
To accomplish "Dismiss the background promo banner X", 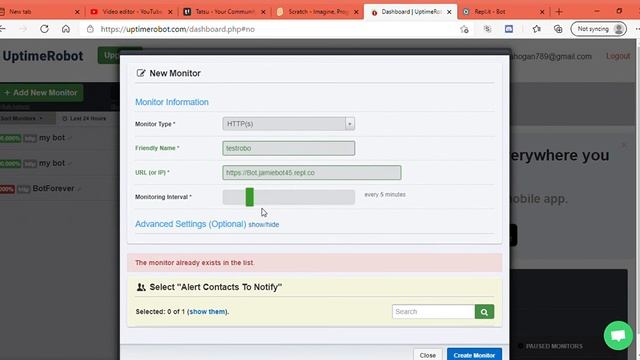I will click(x=623, y=145).
